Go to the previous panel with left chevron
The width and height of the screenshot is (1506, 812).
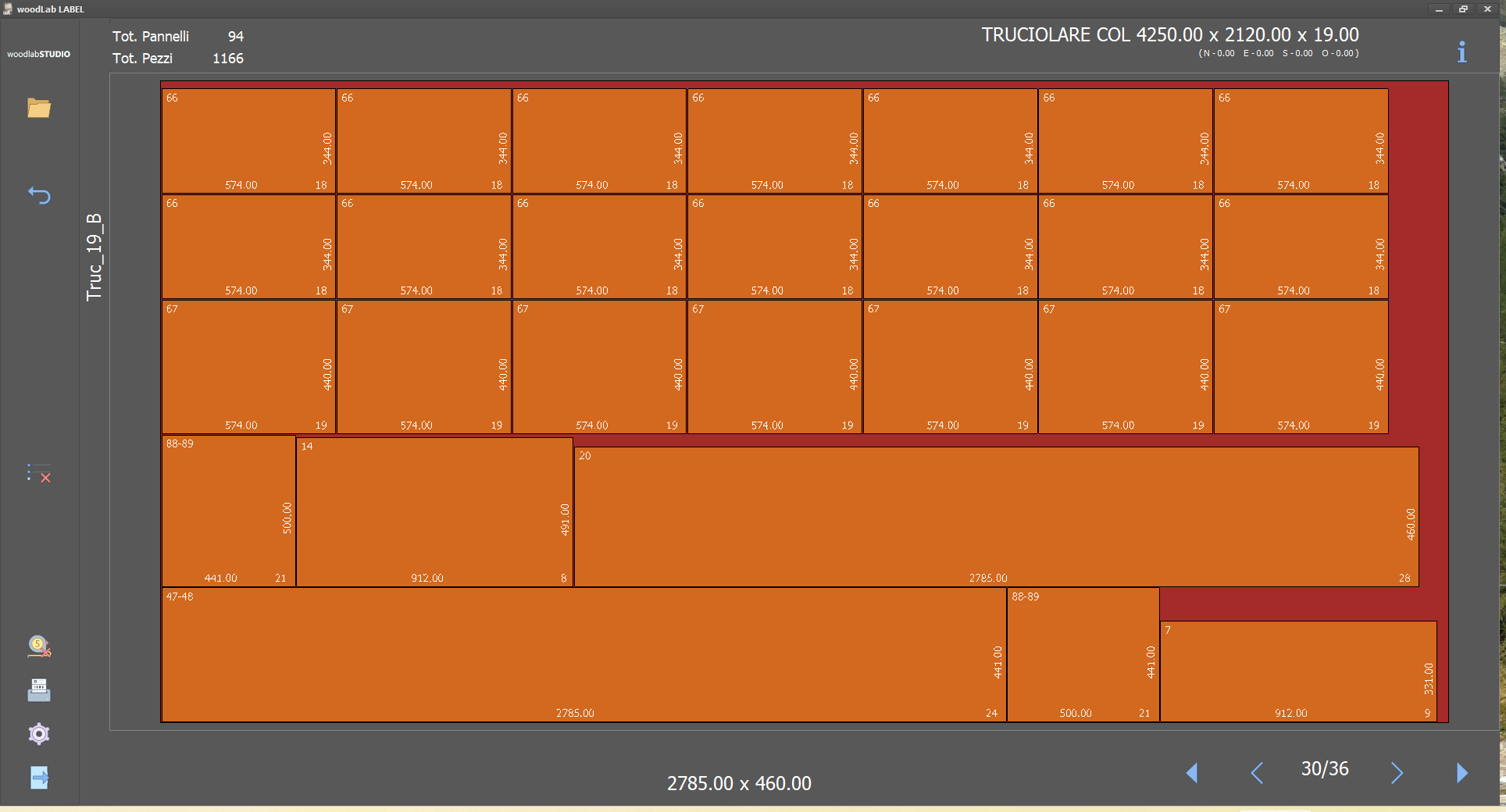point(1257,772)
